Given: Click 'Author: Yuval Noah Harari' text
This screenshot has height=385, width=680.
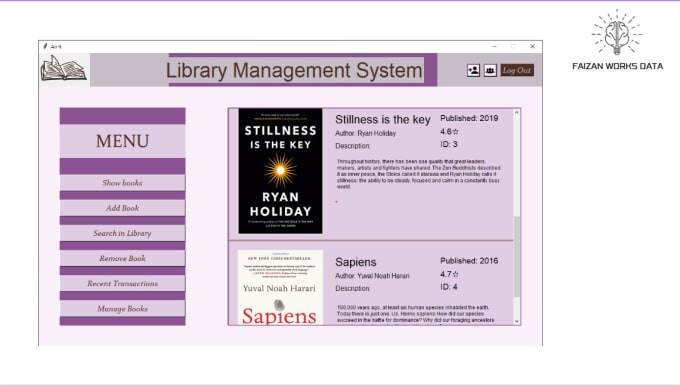Looking at the screenshot, I should click(x=372, y=276).
